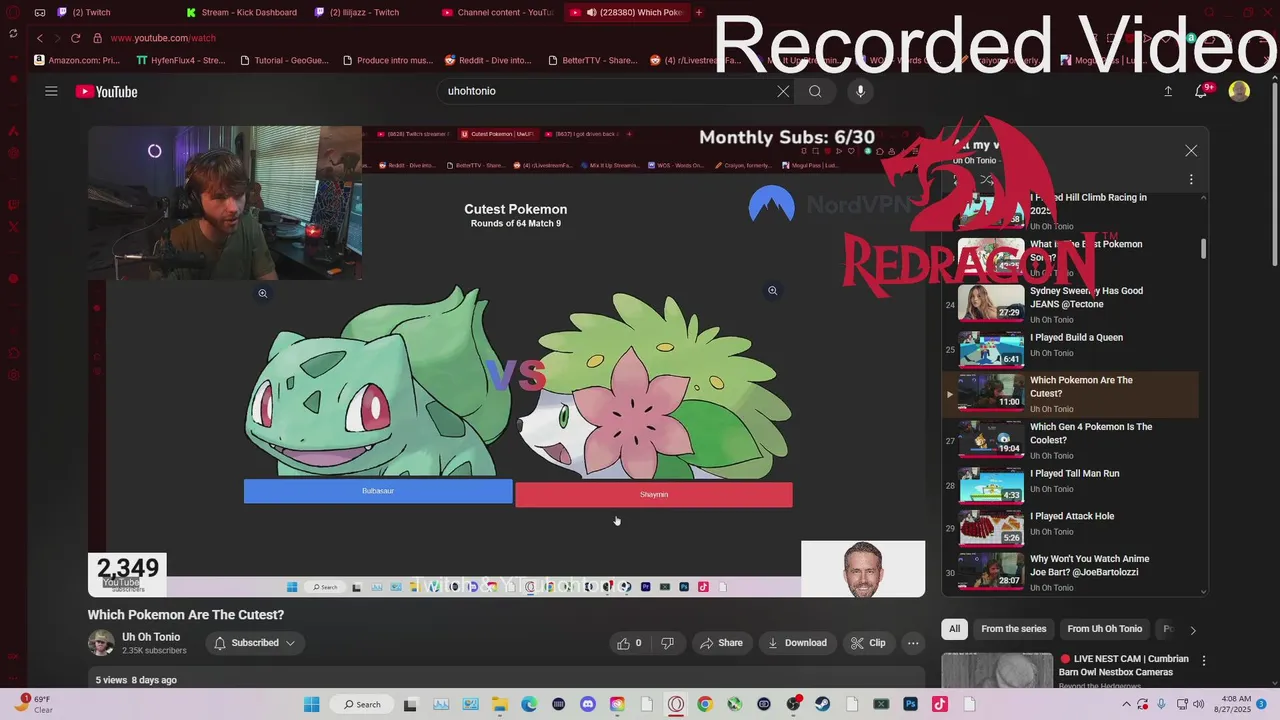Open the BetterTTV bookmark
Viewport: 1280px width, 720px height.
592,60
